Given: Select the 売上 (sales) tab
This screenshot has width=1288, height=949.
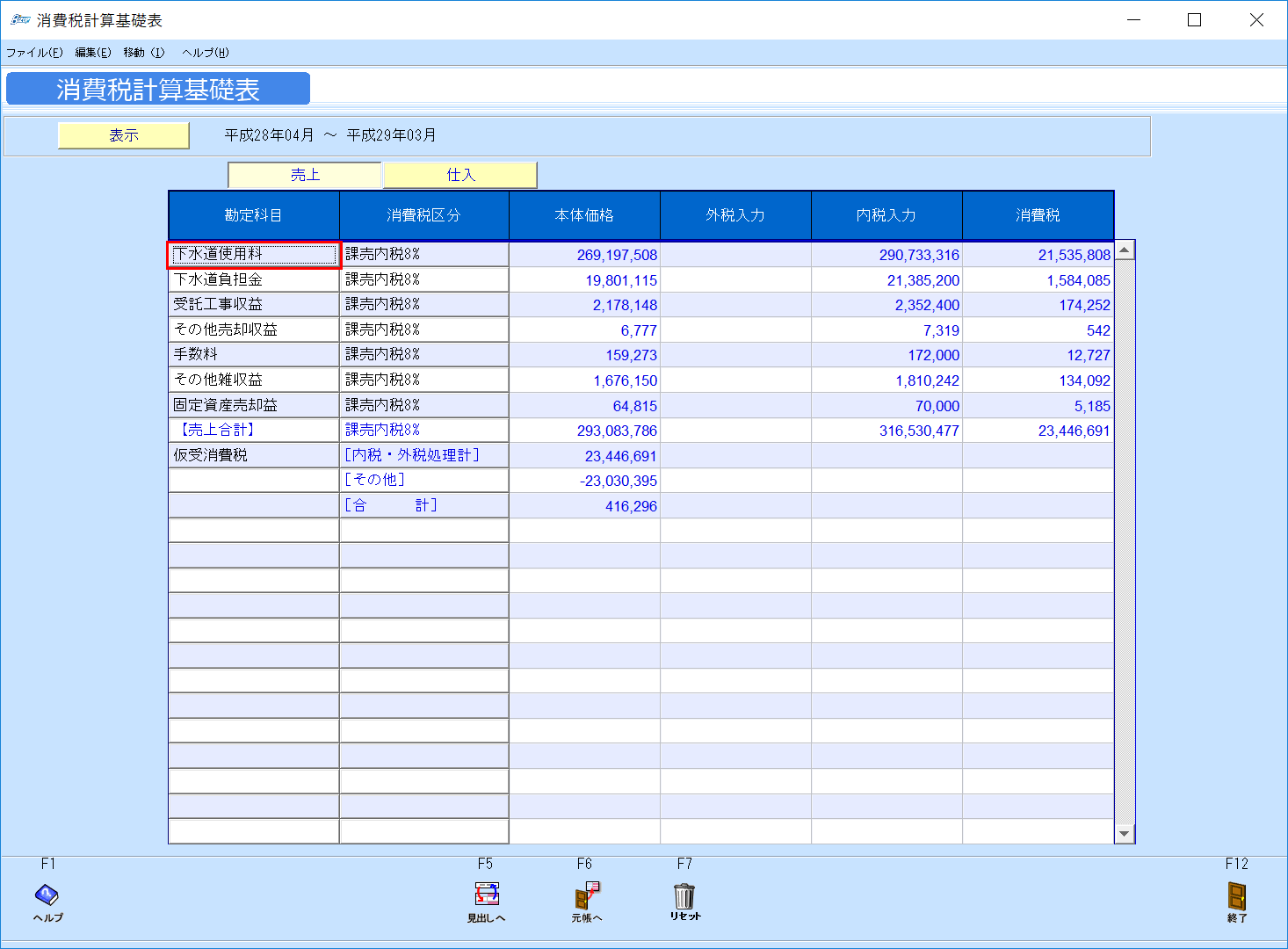Looking at the screenshot, I should click(304, 174).
